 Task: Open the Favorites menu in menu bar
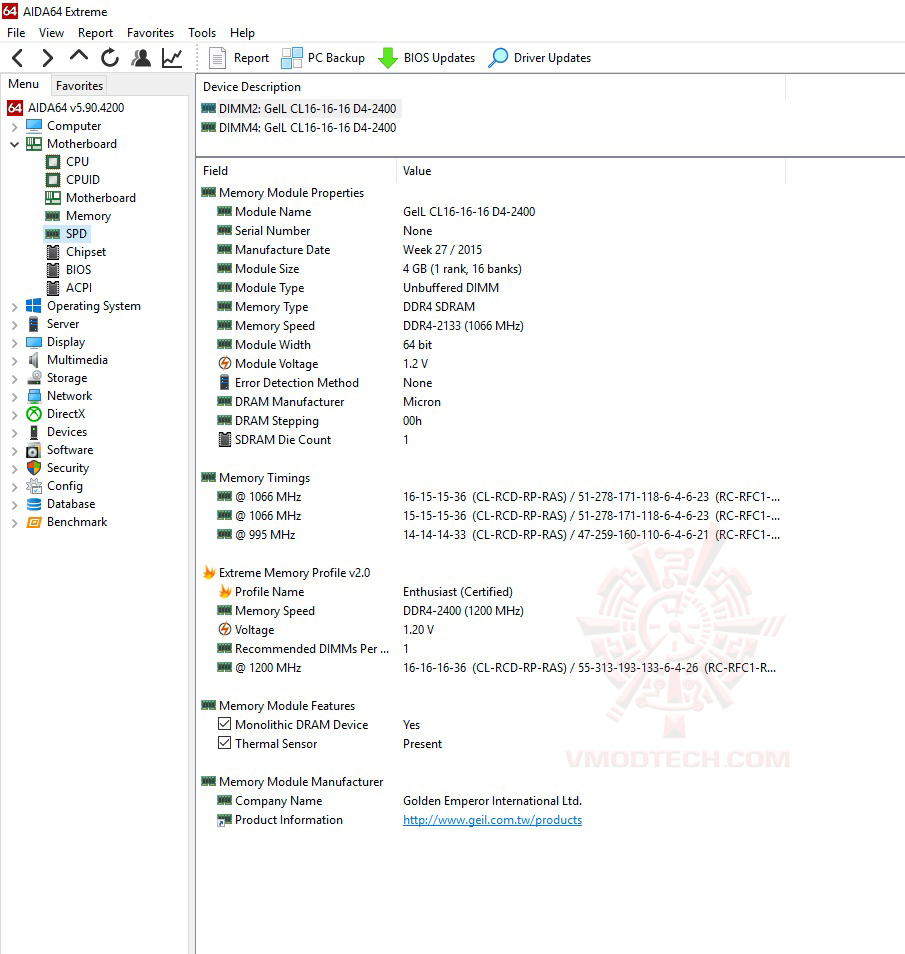150,33
